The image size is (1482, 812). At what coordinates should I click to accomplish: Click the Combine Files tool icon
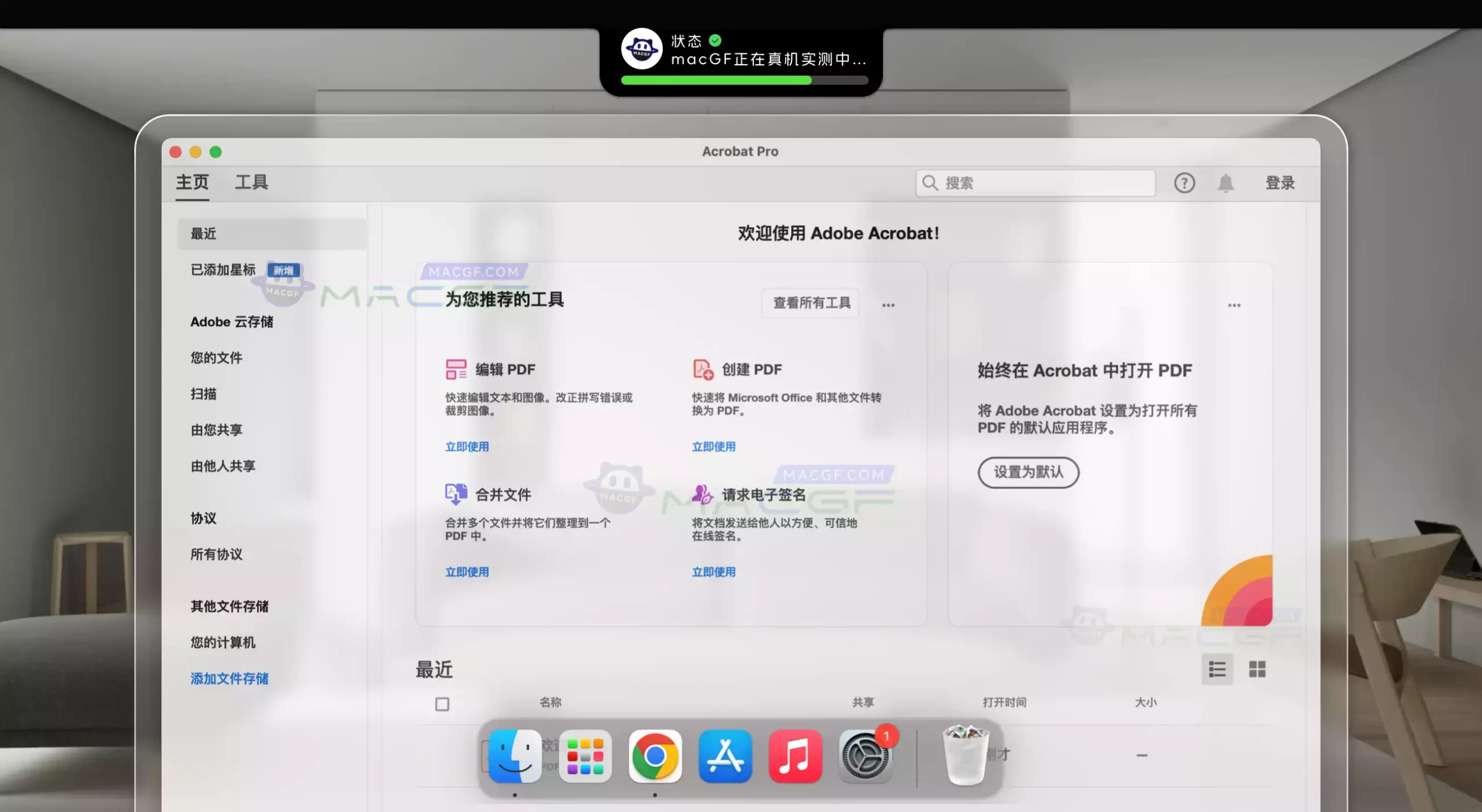point(456,494)
